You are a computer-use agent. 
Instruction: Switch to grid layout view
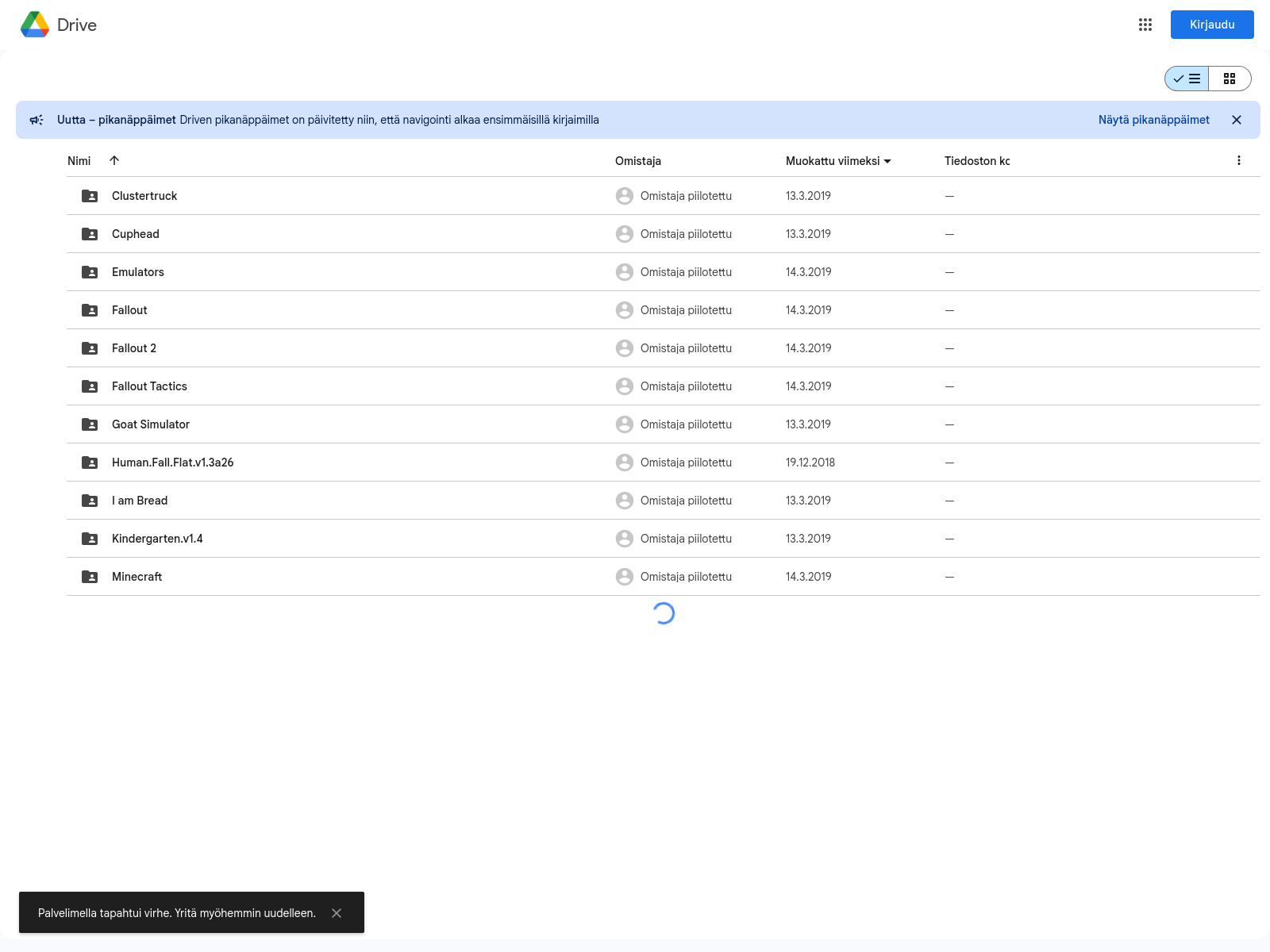tap(1230, 79)
